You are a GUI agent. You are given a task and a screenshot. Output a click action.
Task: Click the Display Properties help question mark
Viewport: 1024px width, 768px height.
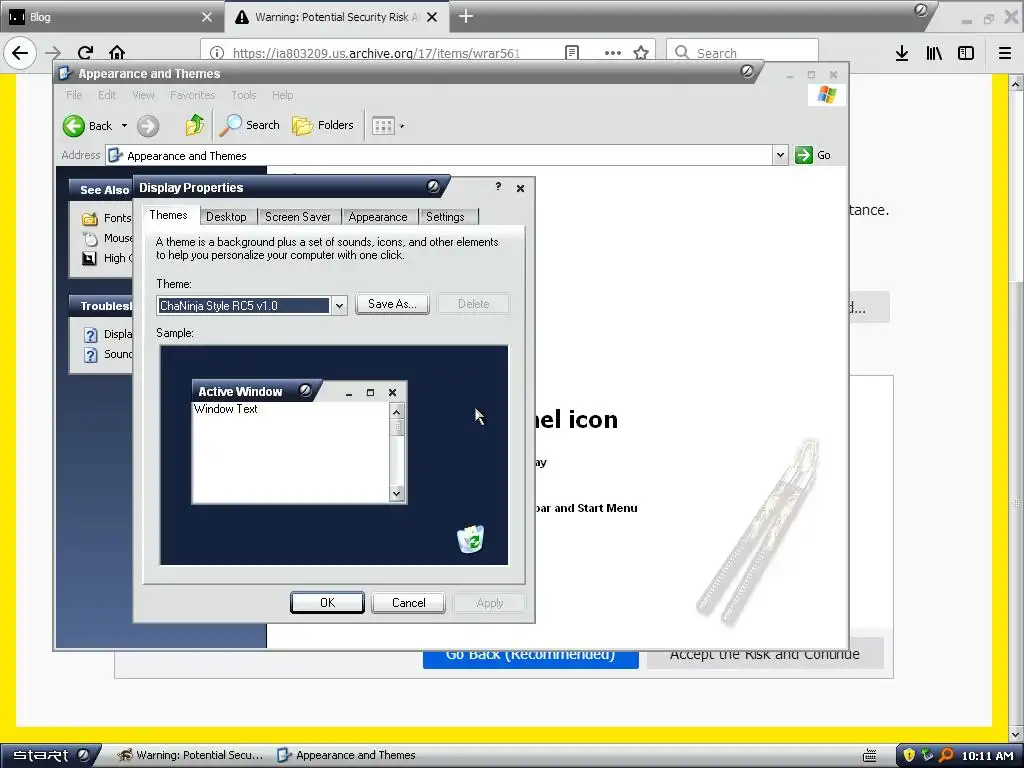coord(498,187)
